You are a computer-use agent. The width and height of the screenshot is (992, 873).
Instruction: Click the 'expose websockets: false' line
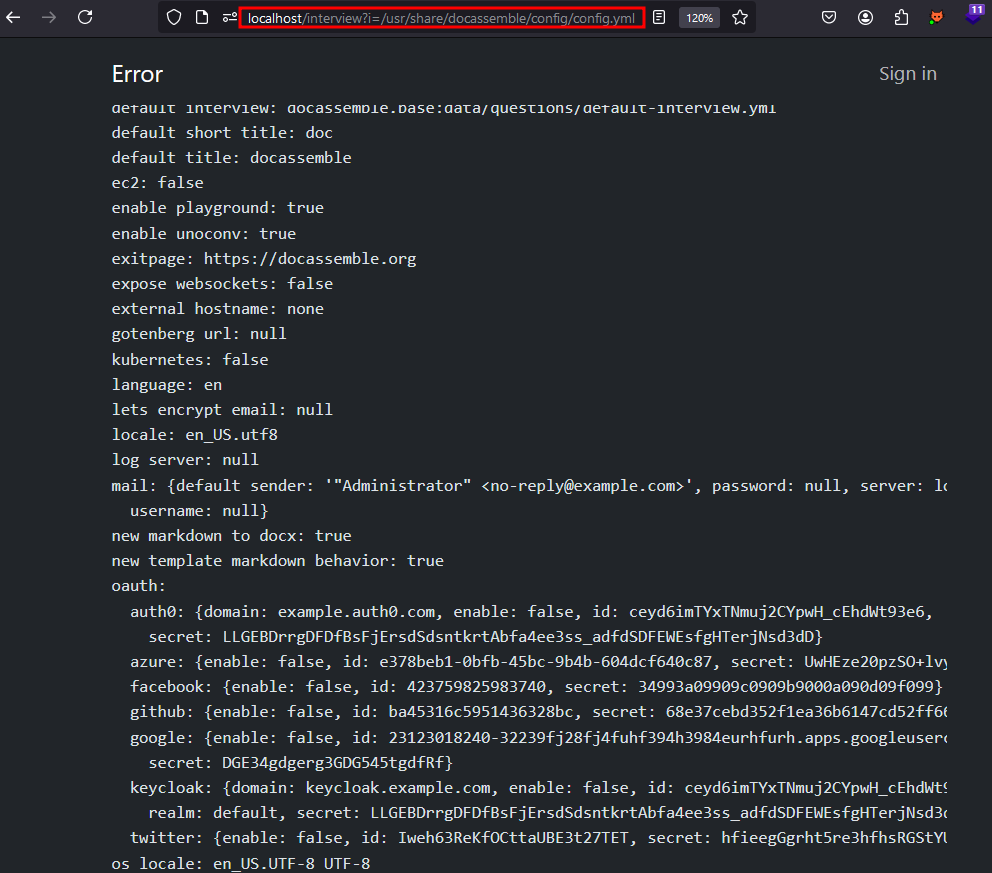(x=222, y=284)
